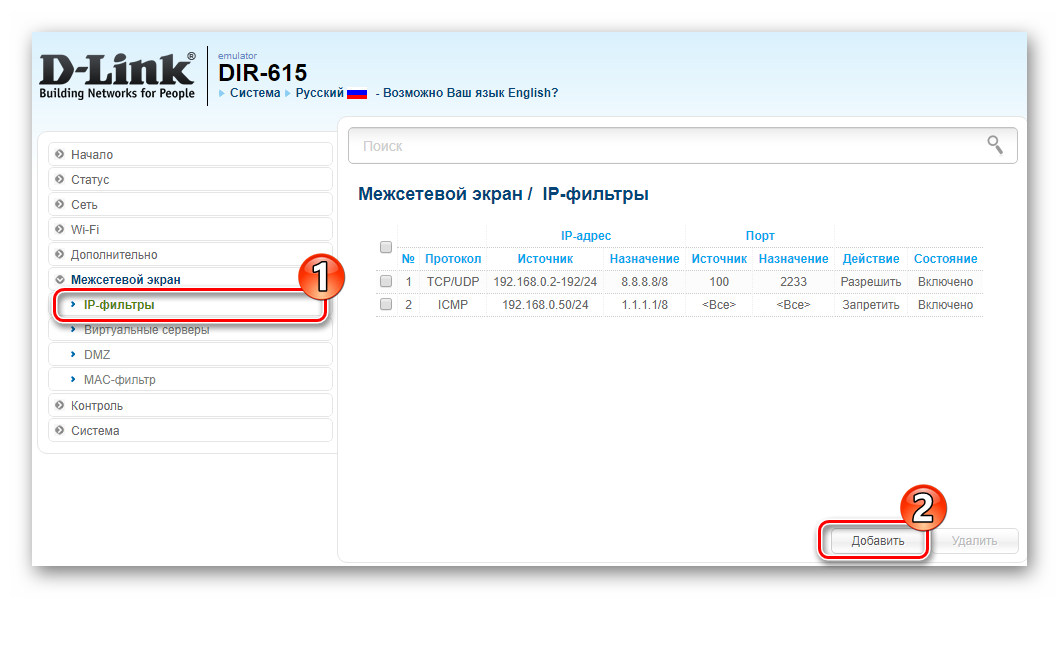This screenshot has height=651, width=1059.
Task: Check the box for rule 1 TCP/UDP
Action: coord(386,282)
